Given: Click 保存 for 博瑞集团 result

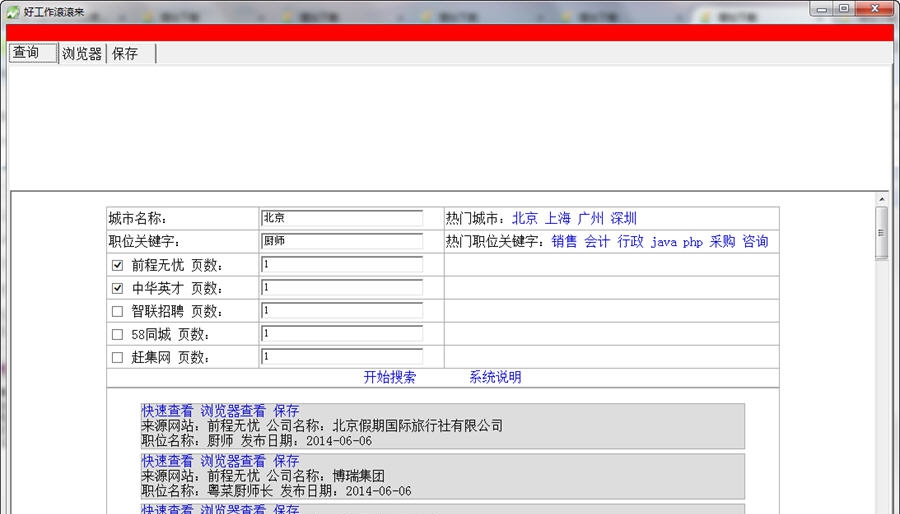Looking at the screenshot, I should point(286,461).
